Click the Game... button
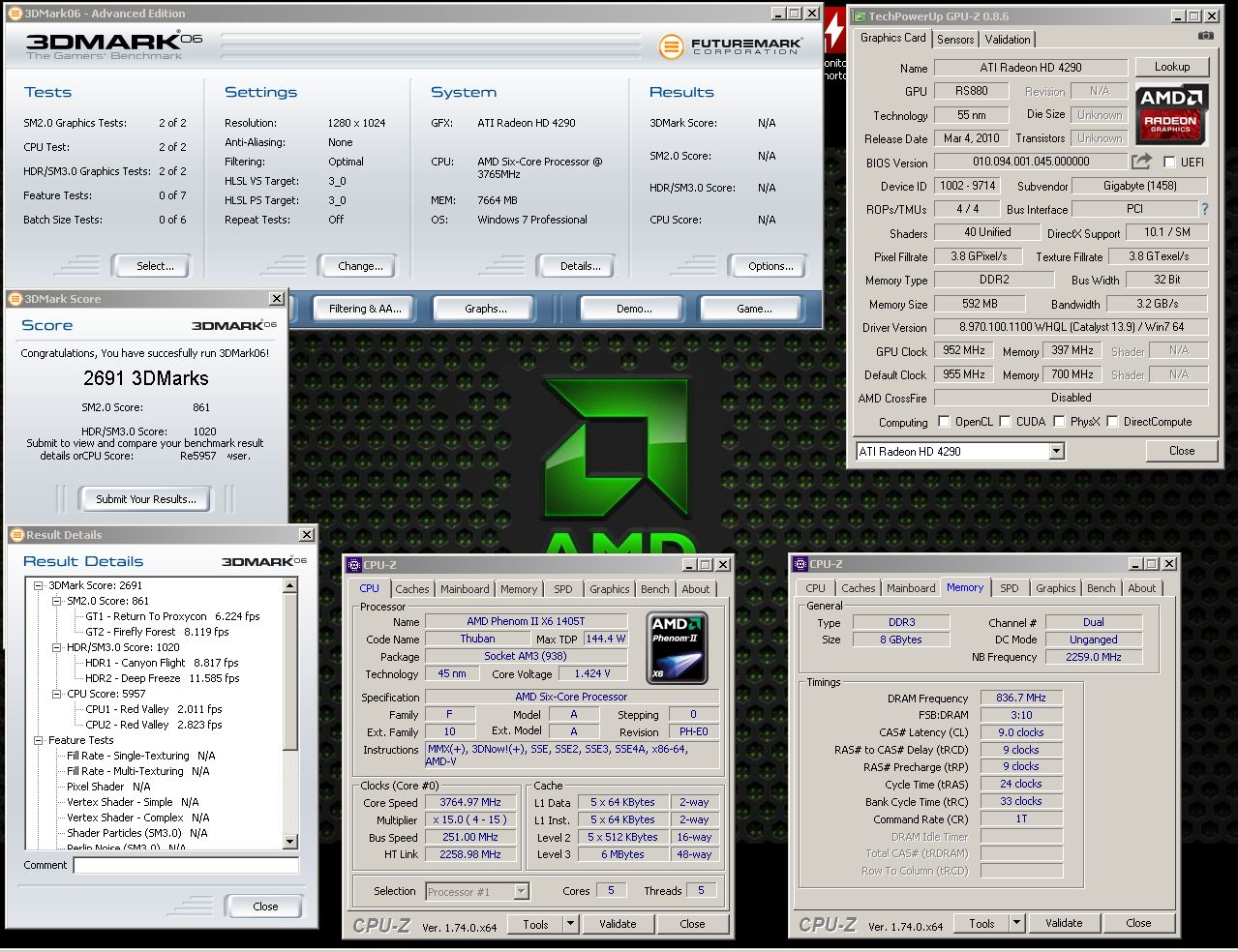1238x952 pixels. point(754,309)
